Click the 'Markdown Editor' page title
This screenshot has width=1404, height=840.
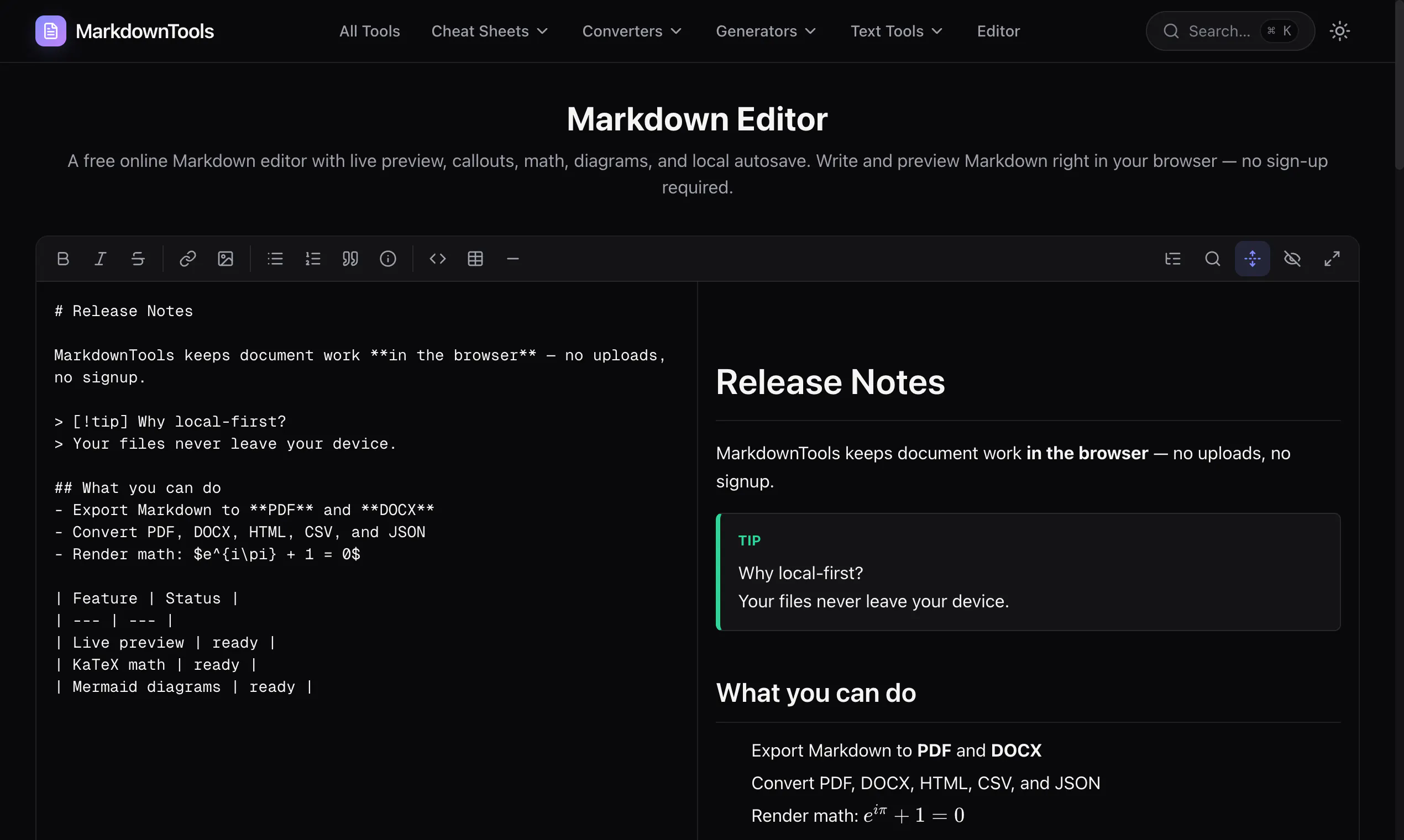click(697, 119)
